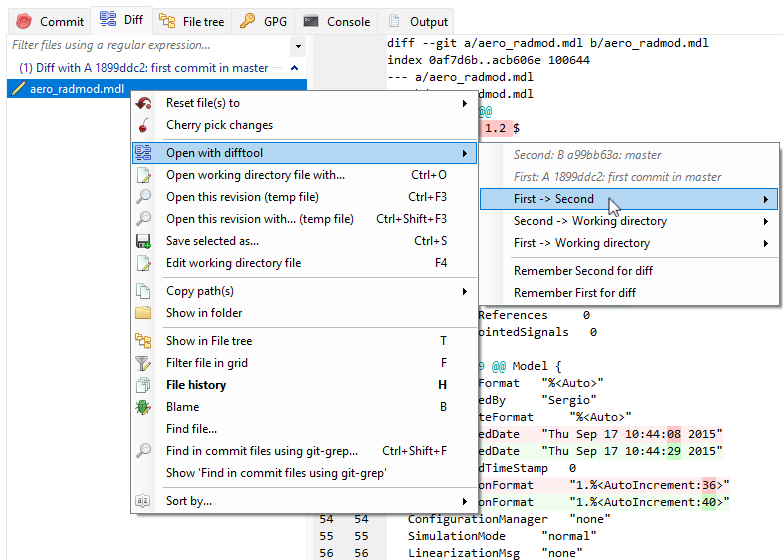The height and width of the screenshot is (560, 783).
Task: Click the Show in File tree icon
Action: tap(143, 341)
